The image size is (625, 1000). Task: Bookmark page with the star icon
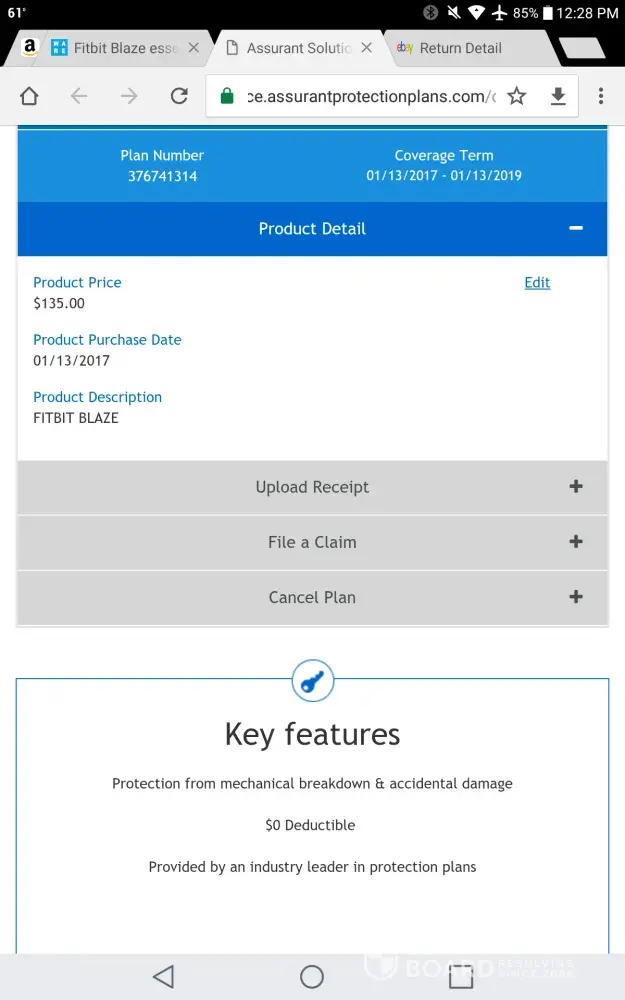(516, 96)
